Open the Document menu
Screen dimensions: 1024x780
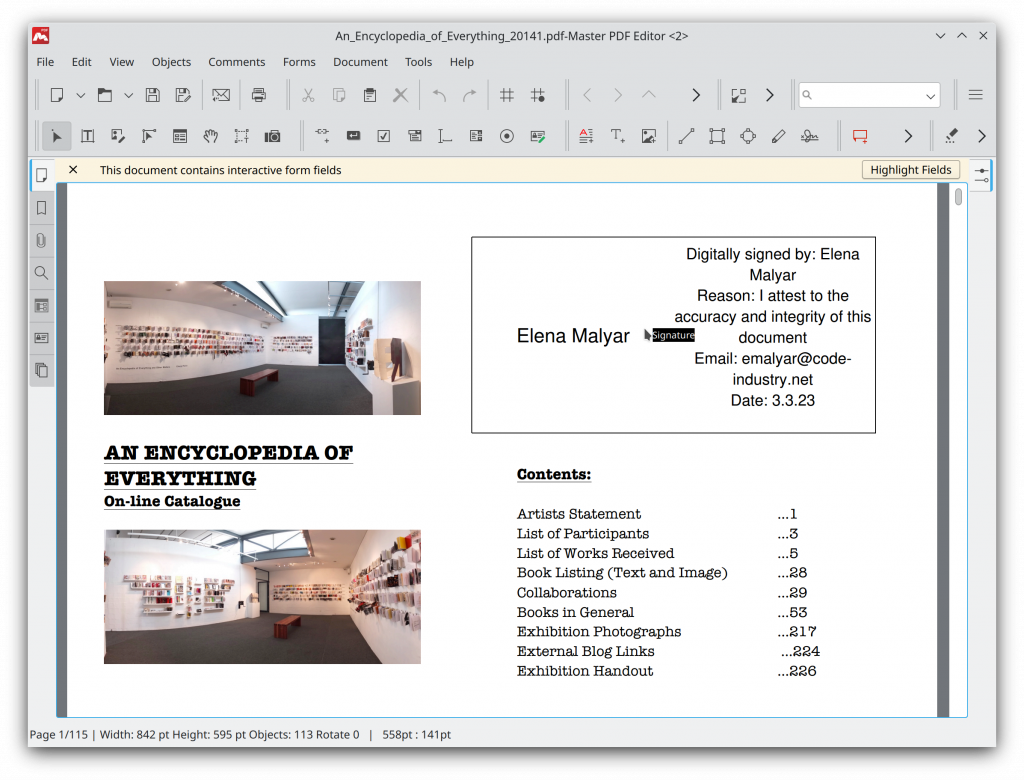[360, 62]
